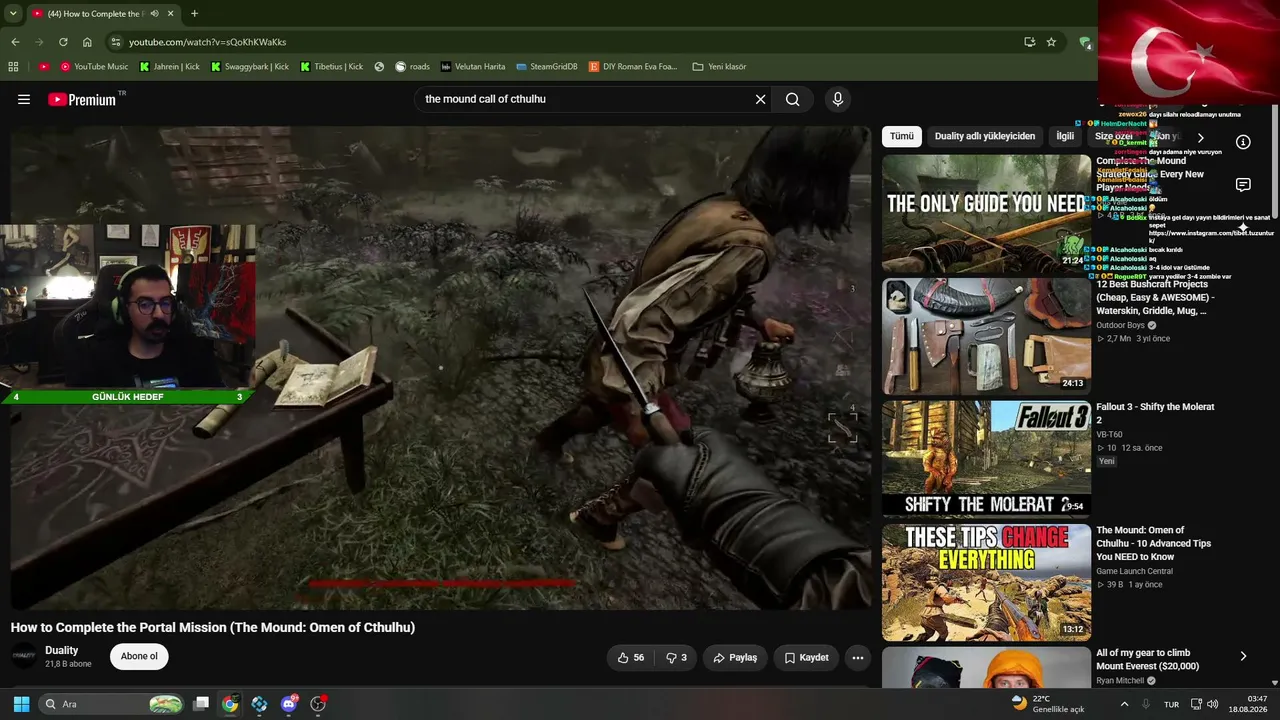Open the SteamGridDB bookmark
This screenshot has width=1280, height=720.
tap(547, 67)
